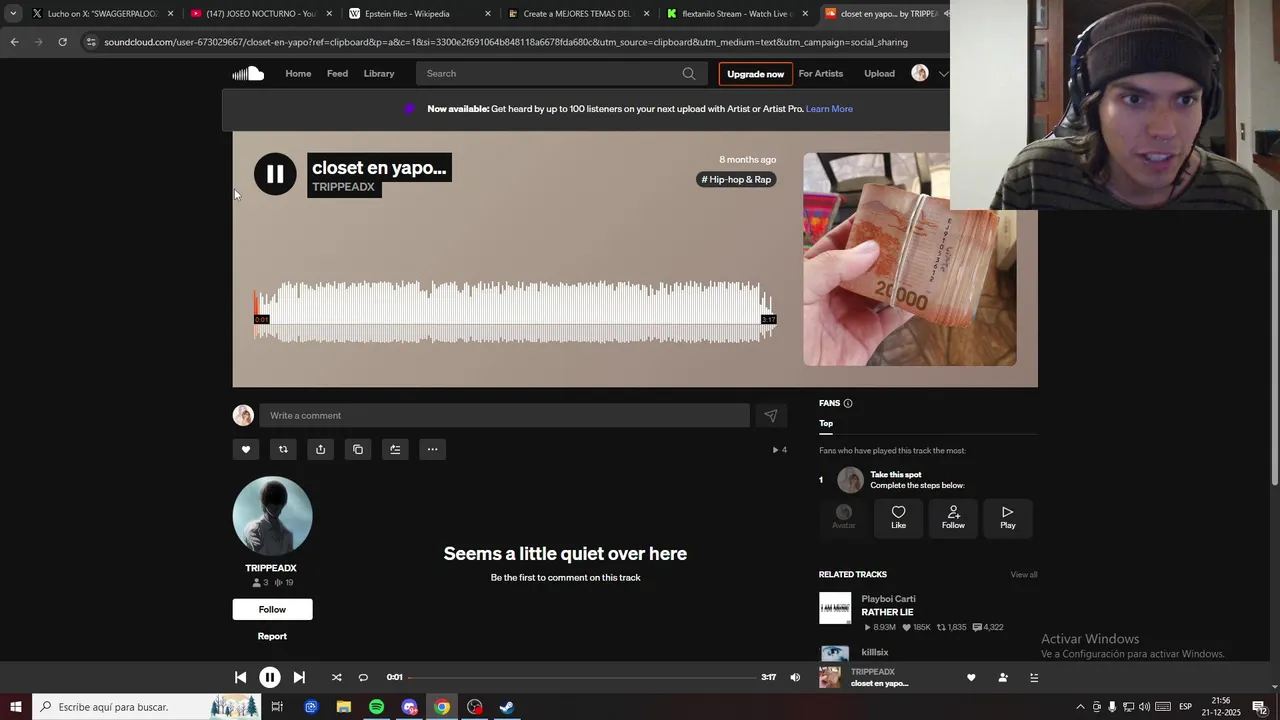This screenshot has width=1280, height=720.
Task: Pause the track with the large pause button
Action: click(275, 174)
